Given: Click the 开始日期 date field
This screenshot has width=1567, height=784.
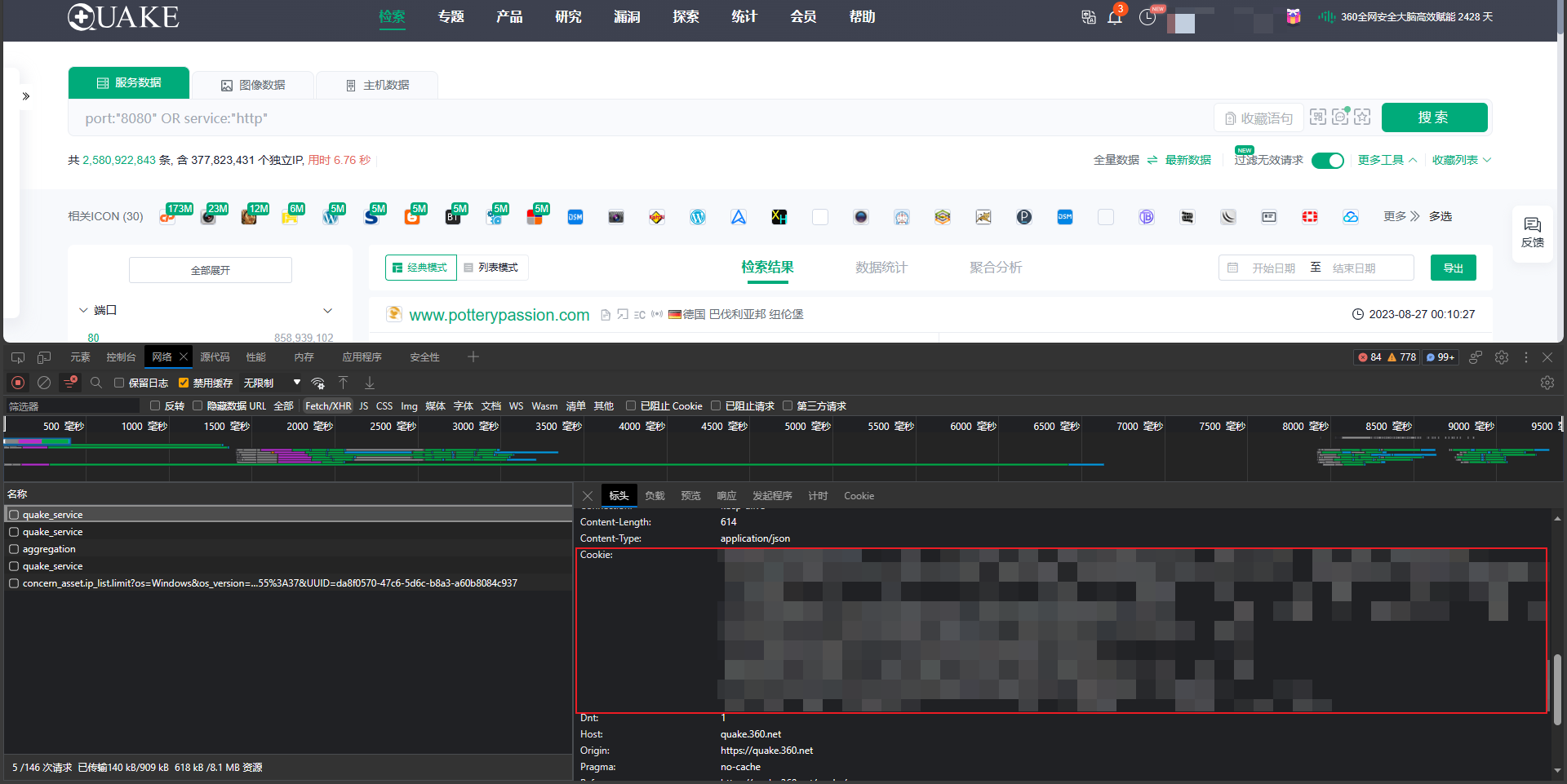Looking at the screenshot, I should [1273, 268].
